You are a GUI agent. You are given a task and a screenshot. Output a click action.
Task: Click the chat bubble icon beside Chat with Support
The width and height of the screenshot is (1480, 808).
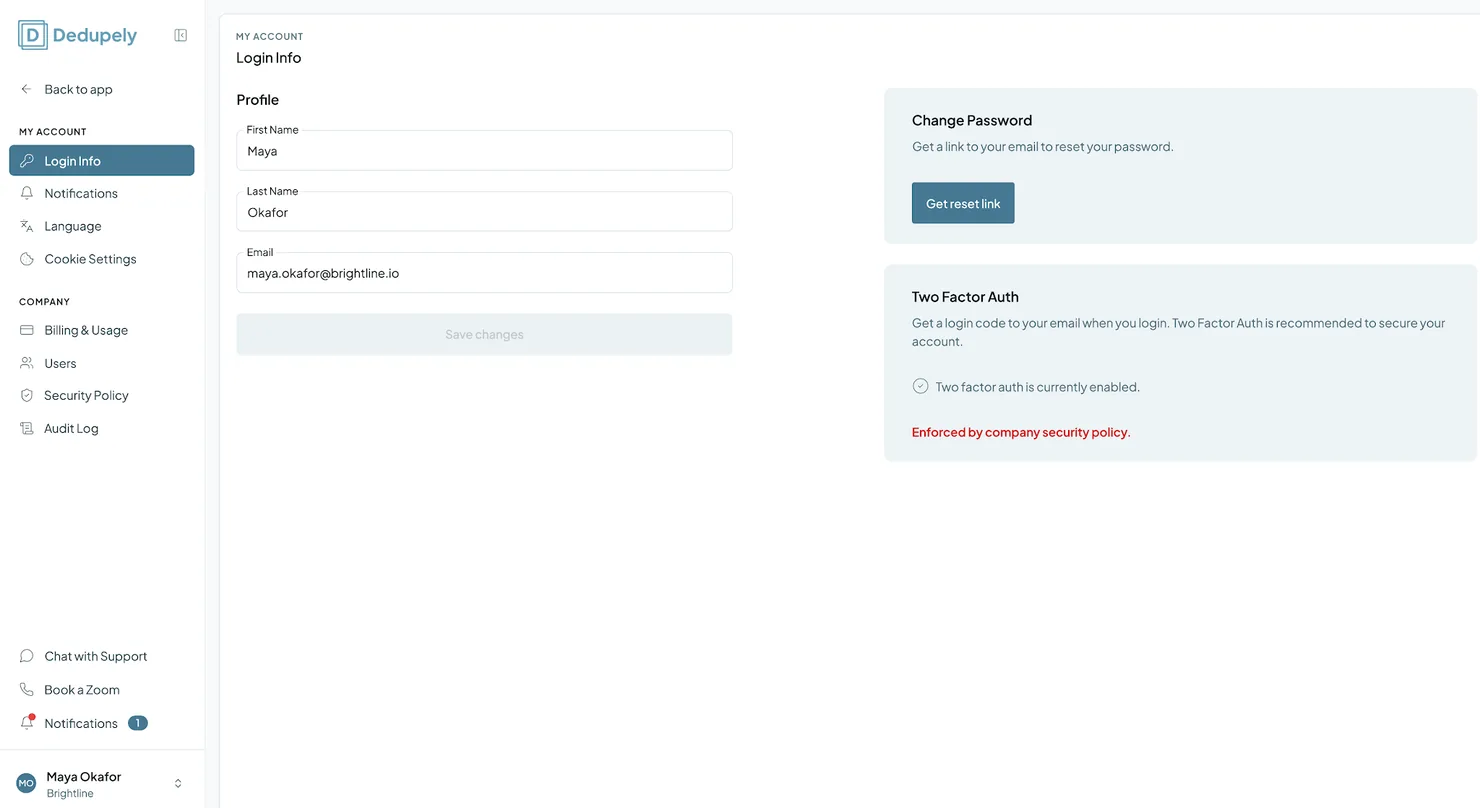(27, 656)
